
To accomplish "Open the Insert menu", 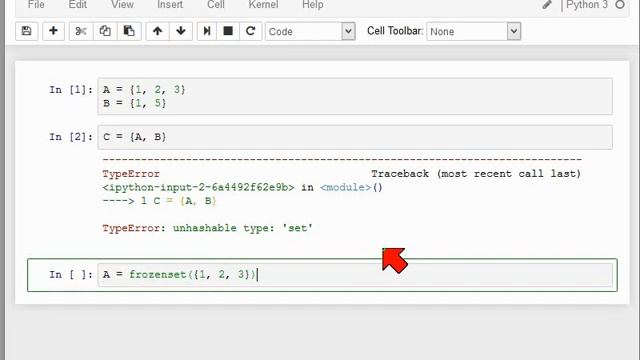I will 170,5.
